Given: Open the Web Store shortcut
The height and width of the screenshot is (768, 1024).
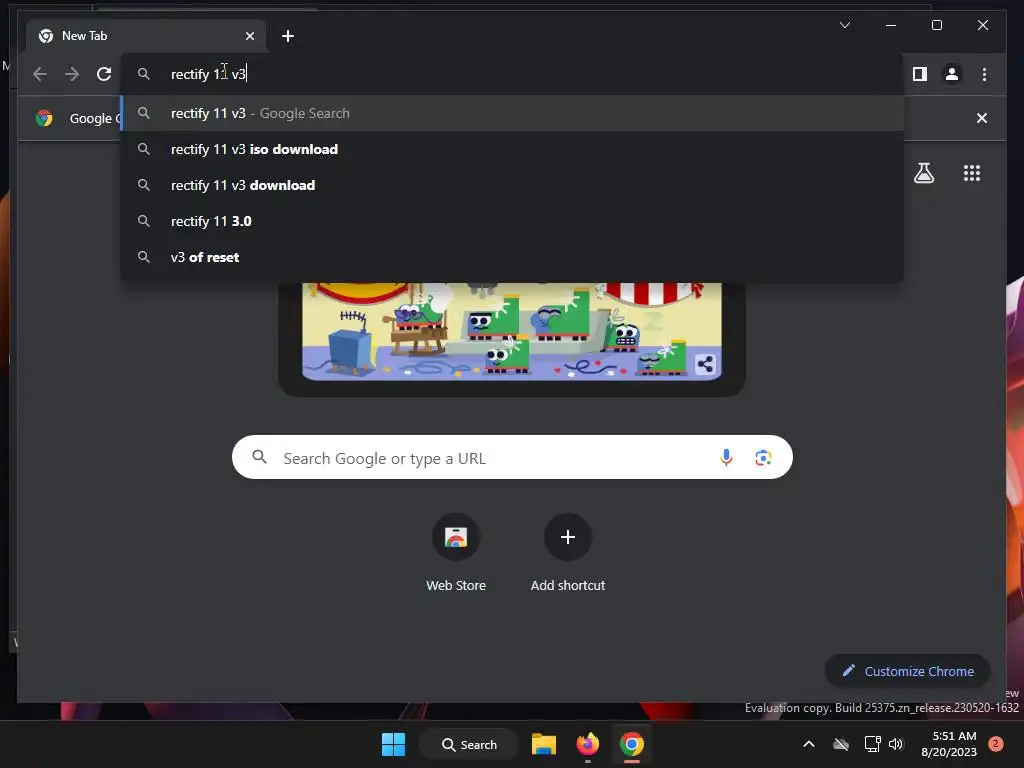Looking at the screenshot, I should tap(456, 553).
